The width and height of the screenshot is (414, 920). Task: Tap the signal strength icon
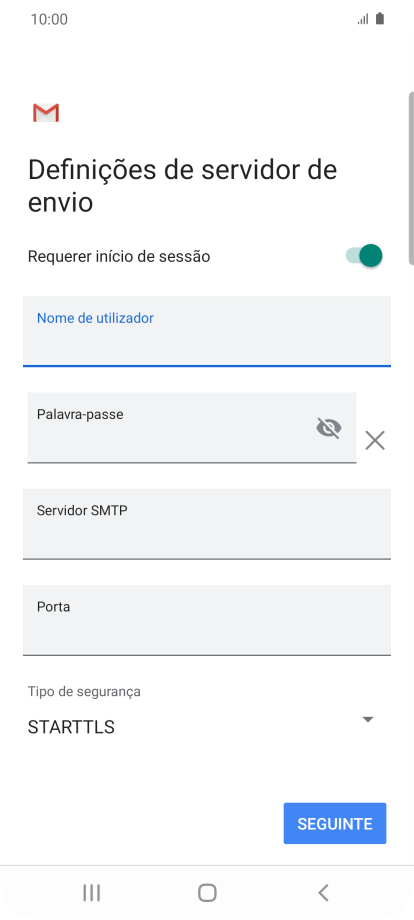click(363, 19)
